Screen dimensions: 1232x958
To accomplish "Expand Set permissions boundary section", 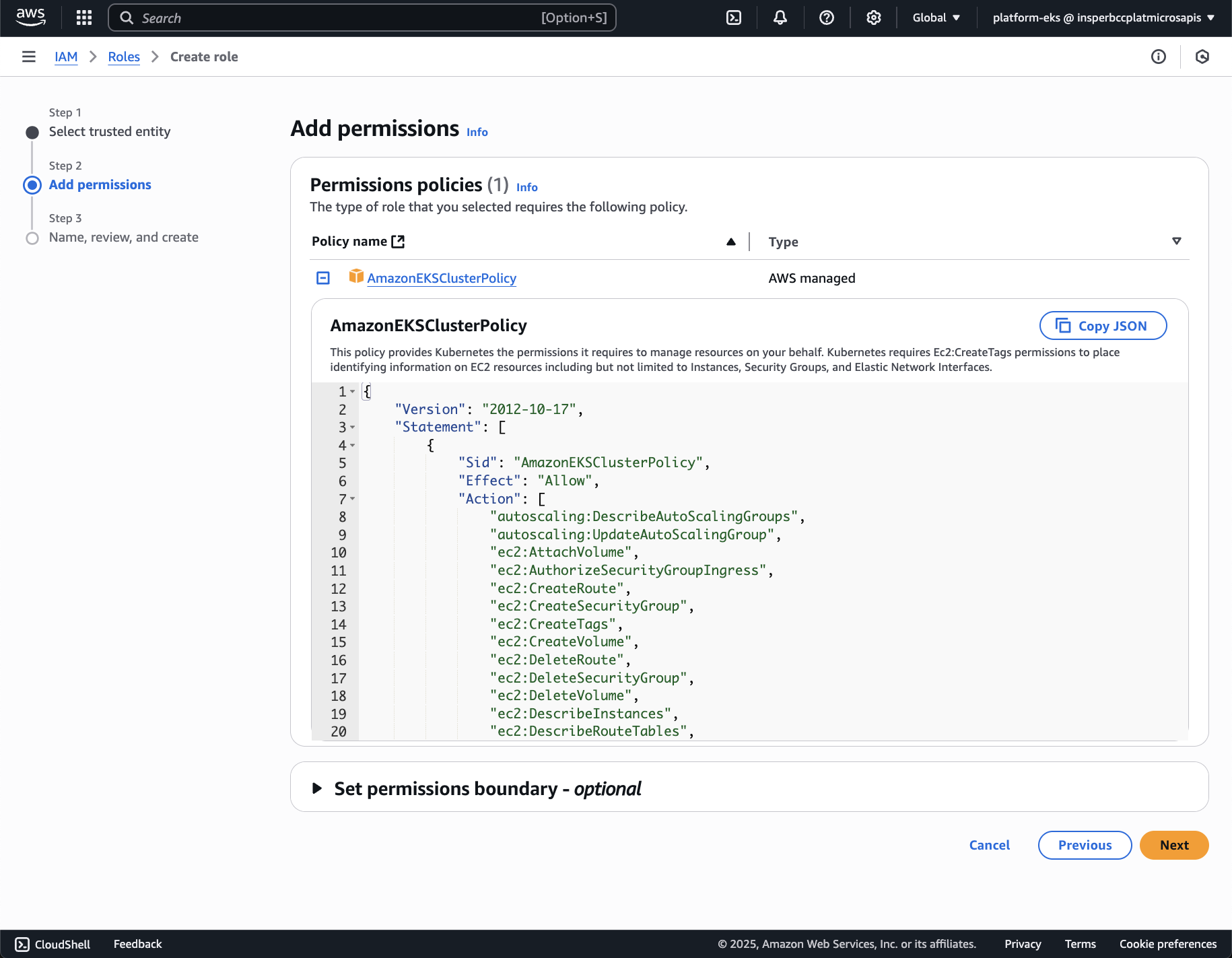I will tap(317, 788).
